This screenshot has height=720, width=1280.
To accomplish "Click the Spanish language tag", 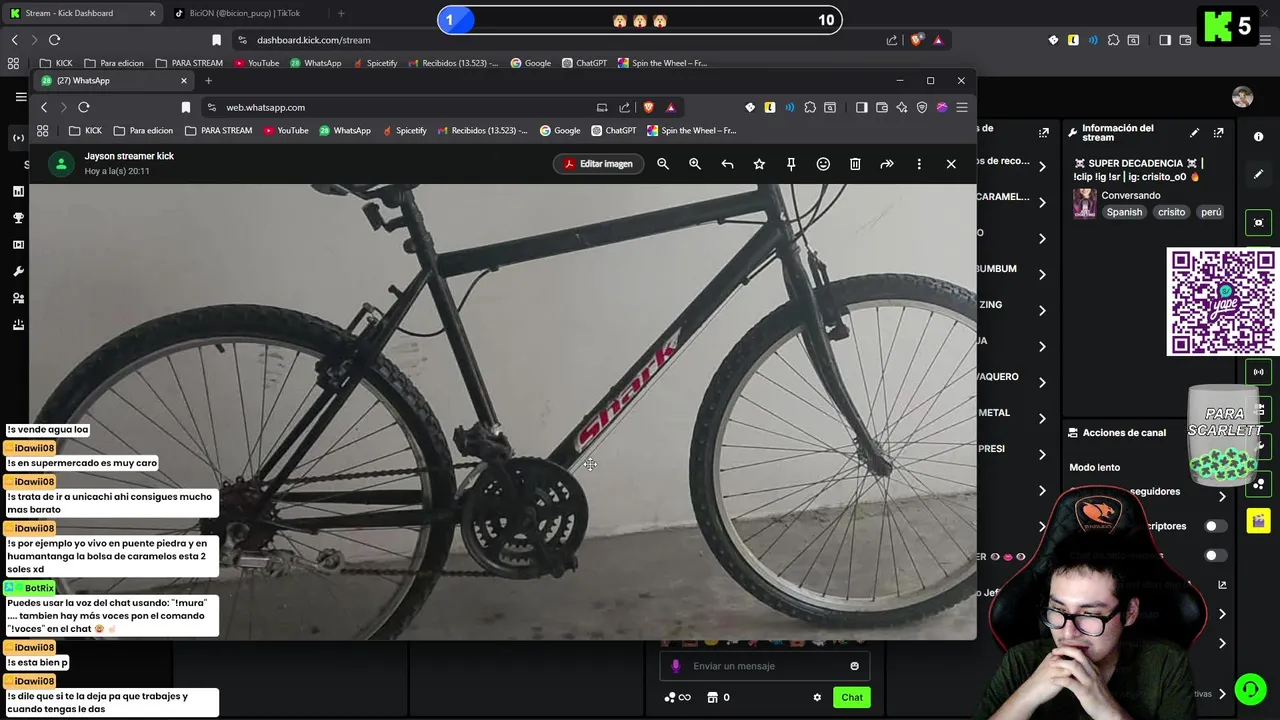I will click(1124, 212).
